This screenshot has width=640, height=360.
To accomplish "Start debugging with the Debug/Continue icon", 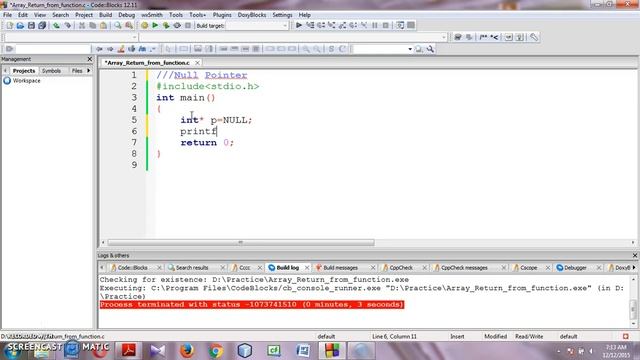I will (x=299, y=25).
